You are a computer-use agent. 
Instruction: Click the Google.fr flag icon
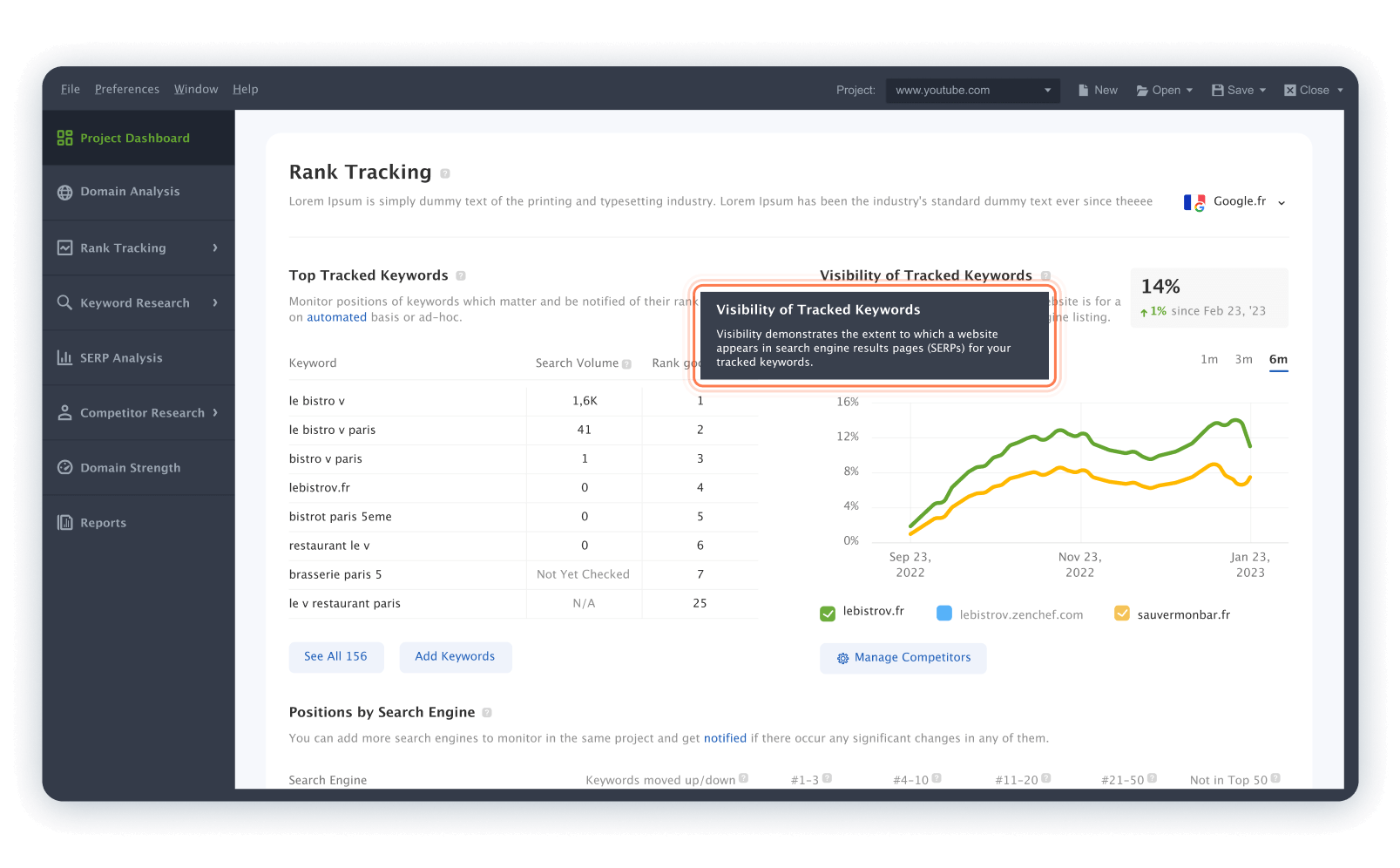pyautogui.click(x=1194, y=202)
